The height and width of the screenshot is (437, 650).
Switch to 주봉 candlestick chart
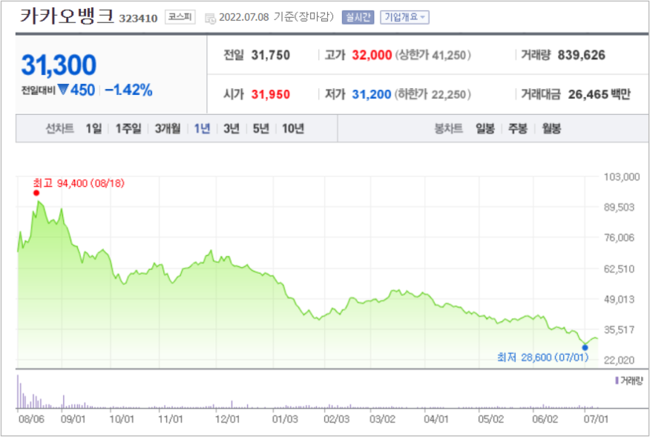(518, 129)
